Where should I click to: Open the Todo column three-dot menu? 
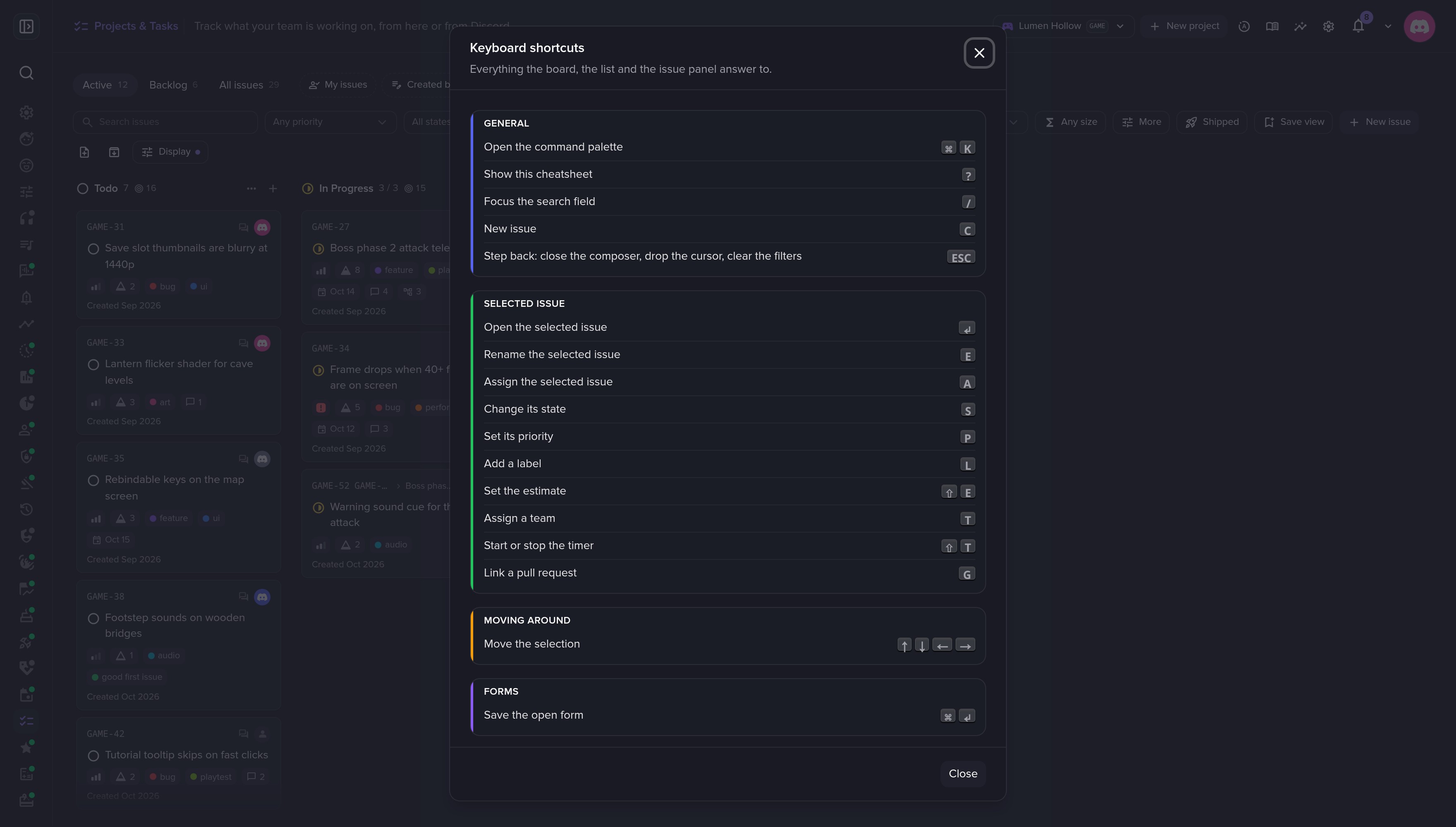pos(251,189)
